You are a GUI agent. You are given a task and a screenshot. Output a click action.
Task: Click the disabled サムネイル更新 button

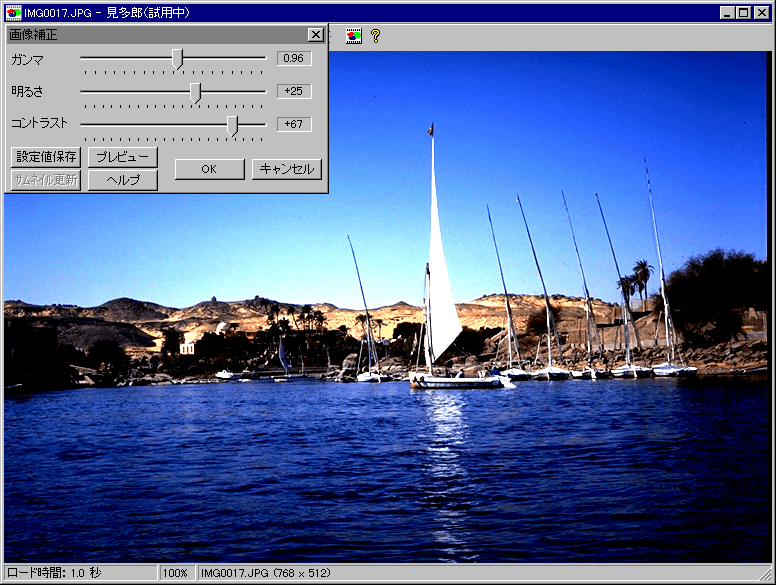click(46, 180)
